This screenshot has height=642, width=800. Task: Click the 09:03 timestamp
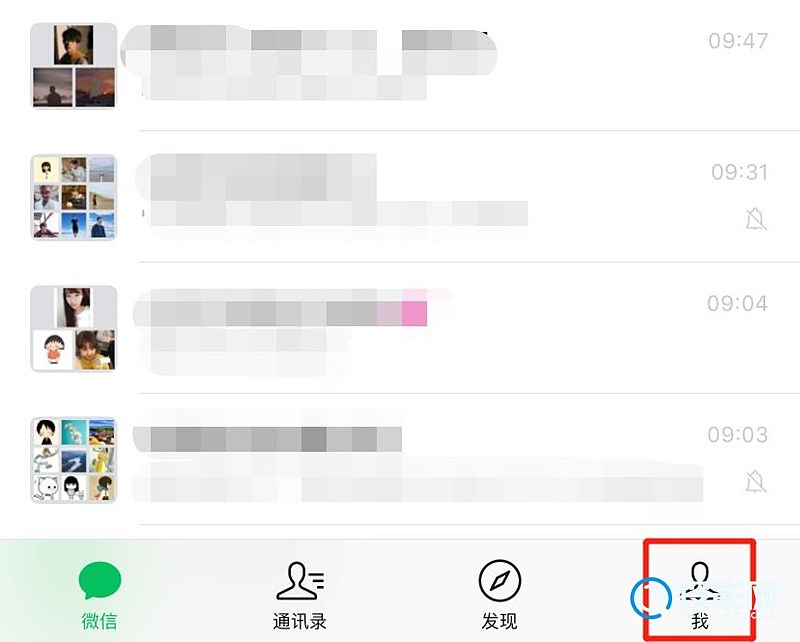(738, 435)
